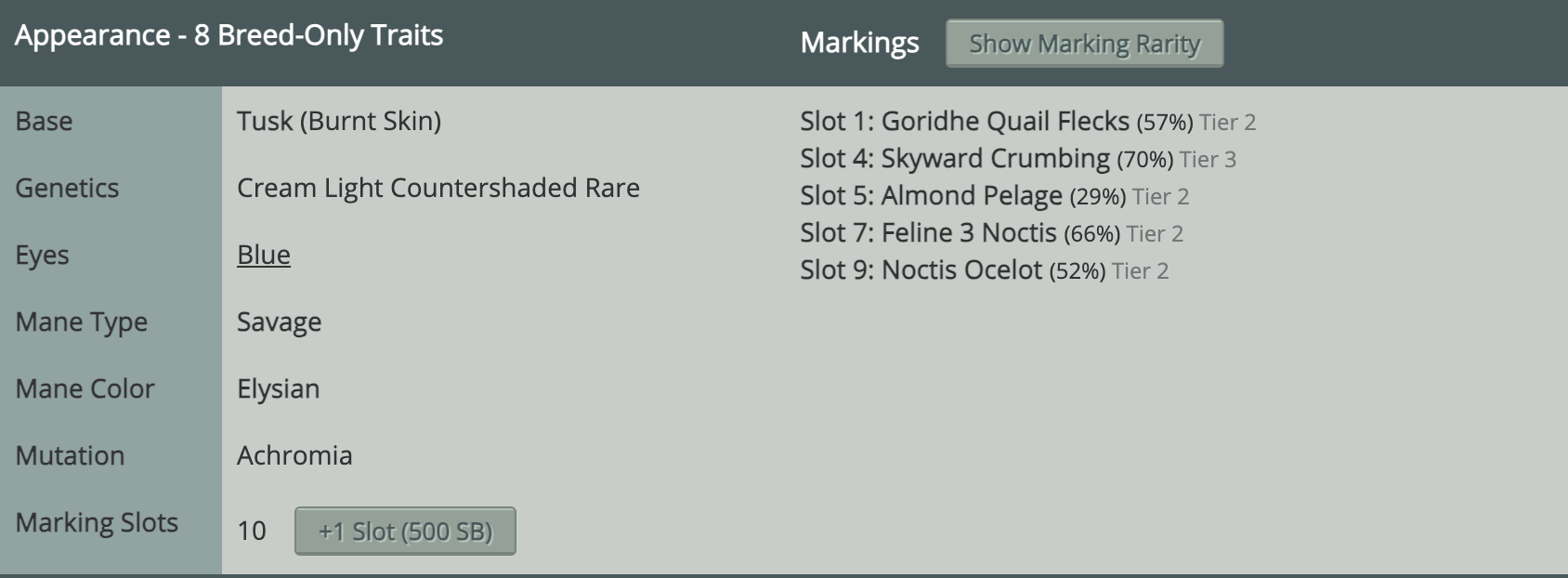Open the Blue eyes link
1568x578 pixels.
point(264,255)
